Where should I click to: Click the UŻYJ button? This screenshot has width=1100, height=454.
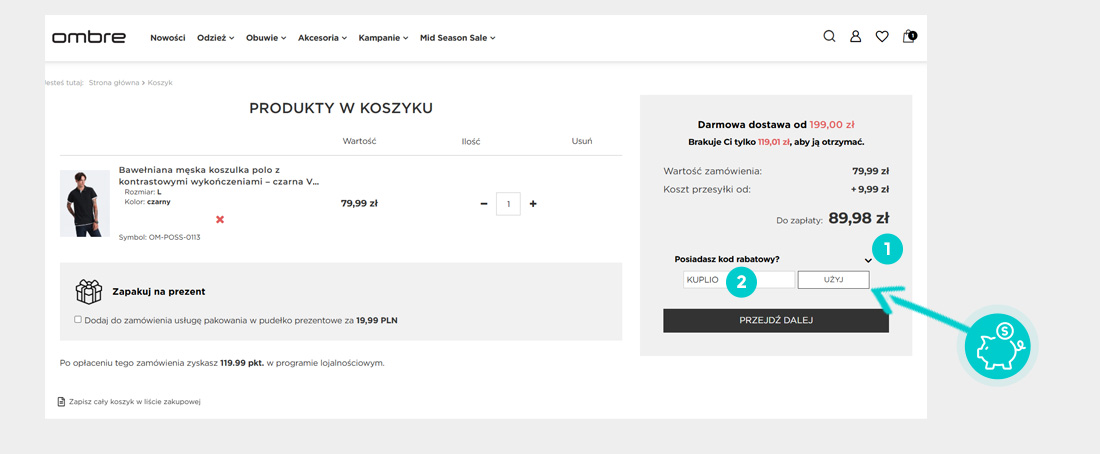(x=833, y=280)
